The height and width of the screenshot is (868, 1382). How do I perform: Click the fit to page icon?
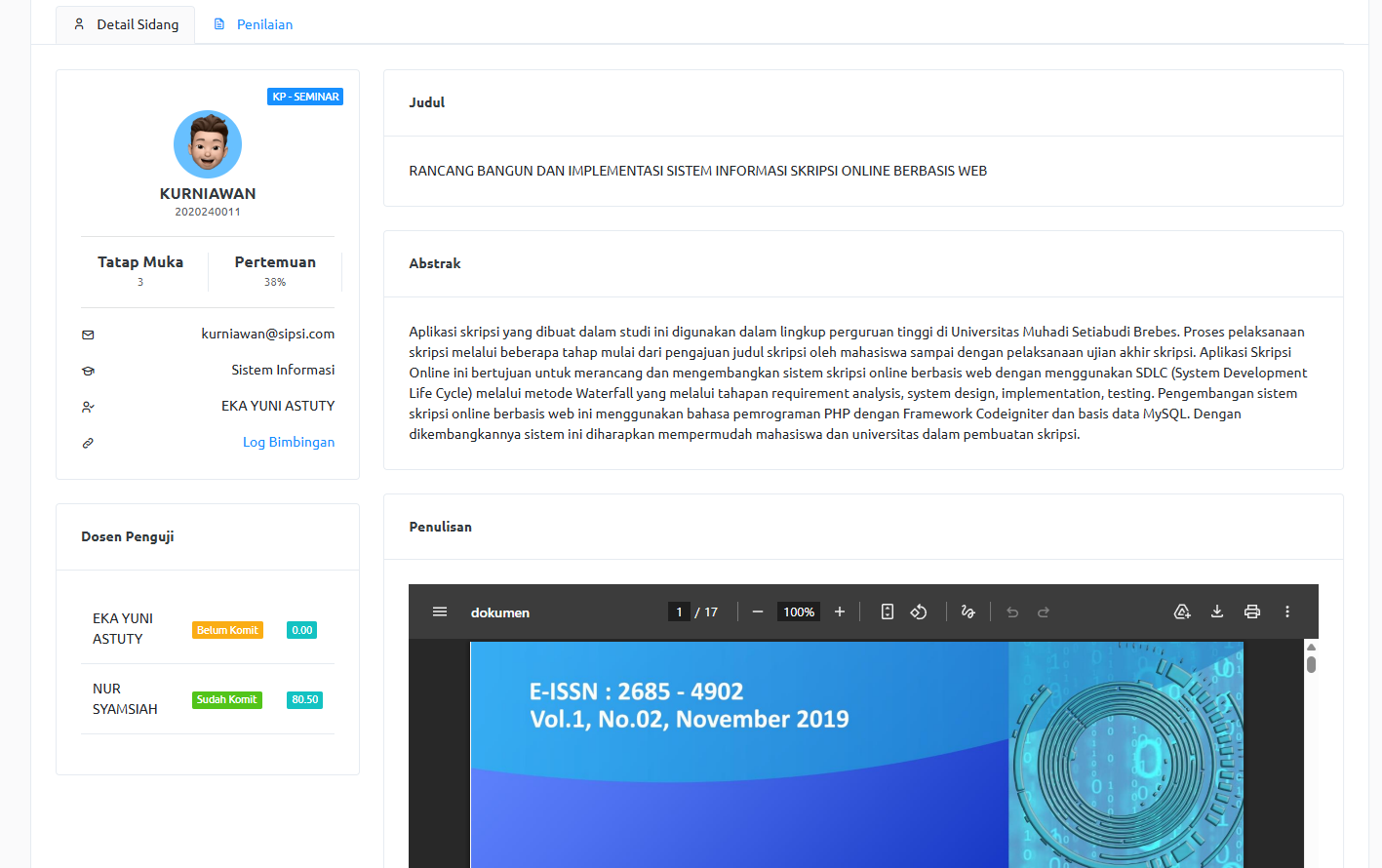point(888,612)
